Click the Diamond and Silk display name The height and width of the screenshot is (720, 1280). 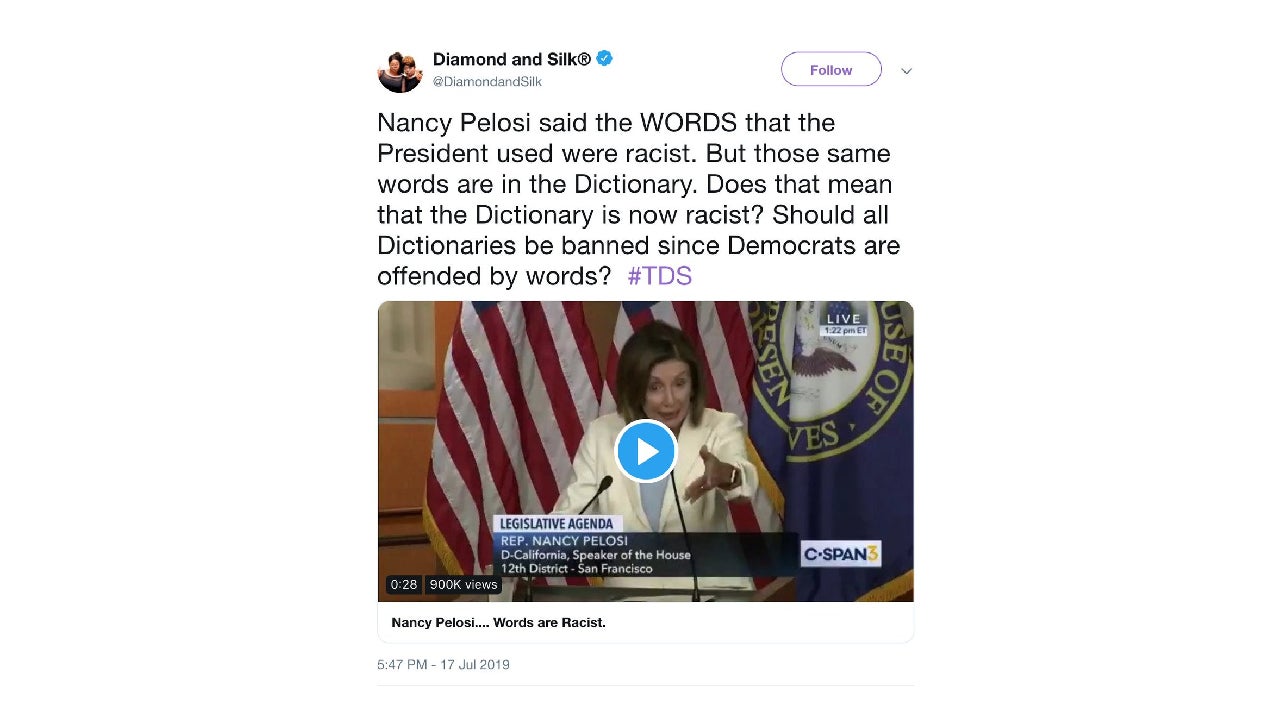point(511,59)
